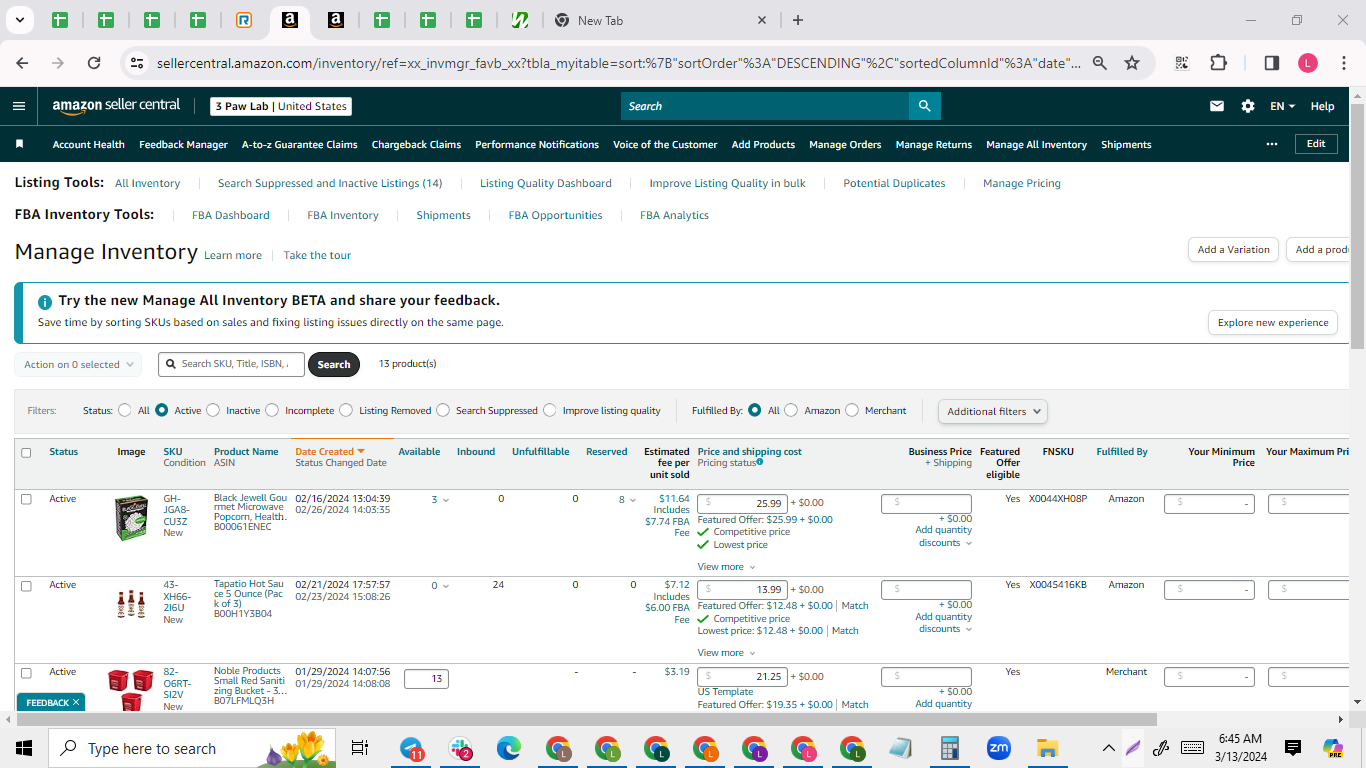Bookmark this page with the star

[1132, 63]
